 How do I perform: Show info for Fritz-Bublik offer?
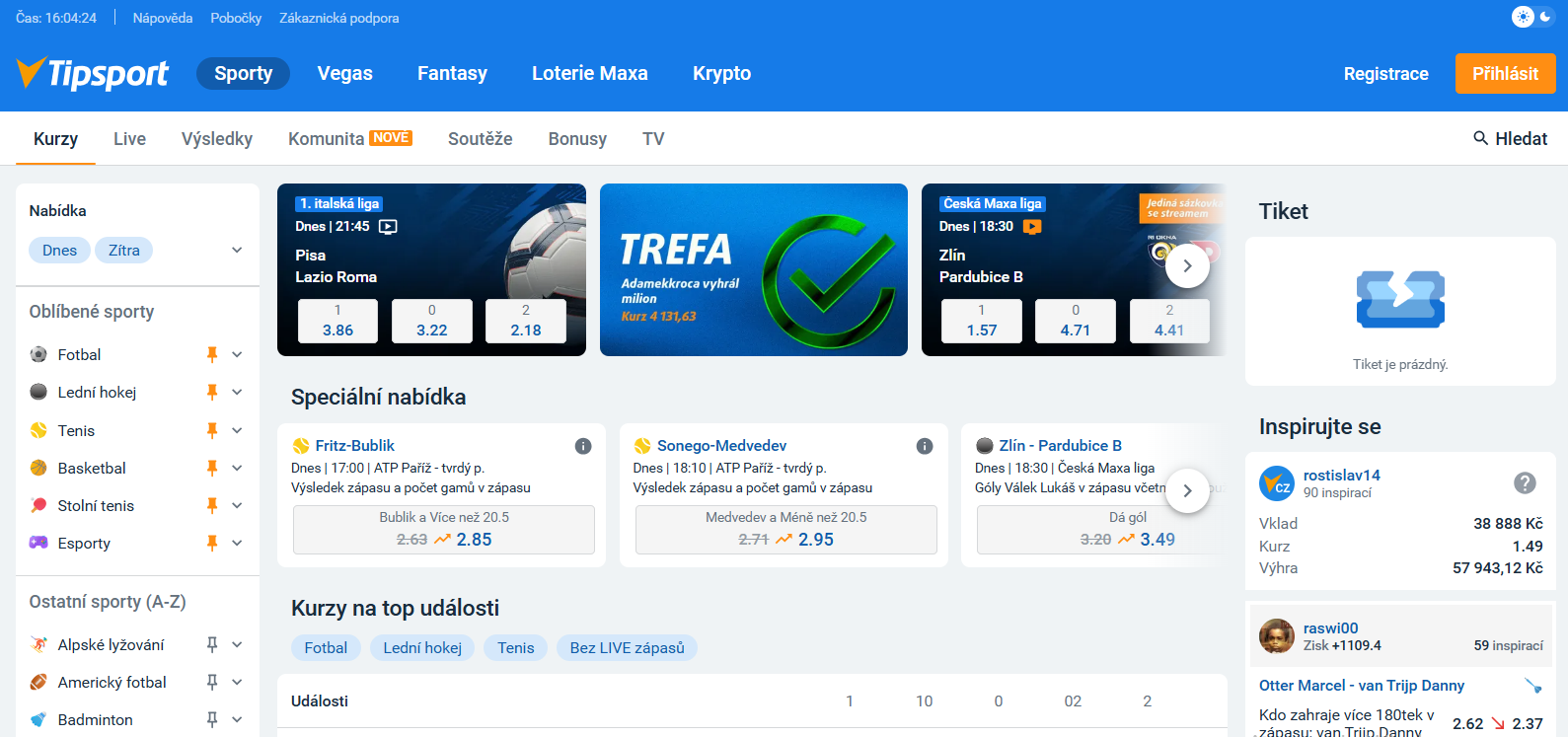pyautogui.click(x=583, y=446)
